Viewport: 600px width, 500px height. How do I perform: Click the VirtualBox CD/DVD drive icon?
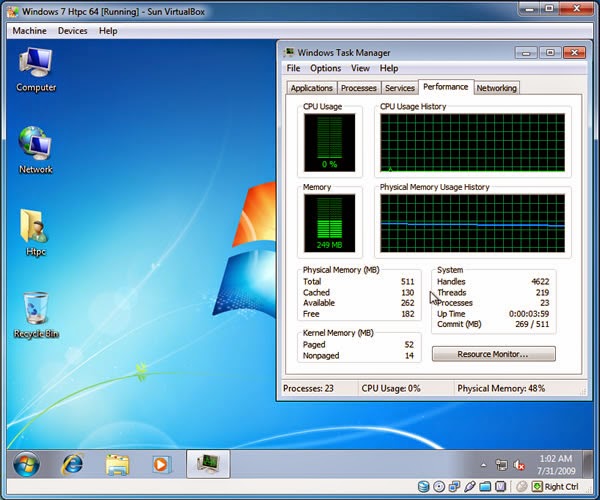[x=439, y=487]
